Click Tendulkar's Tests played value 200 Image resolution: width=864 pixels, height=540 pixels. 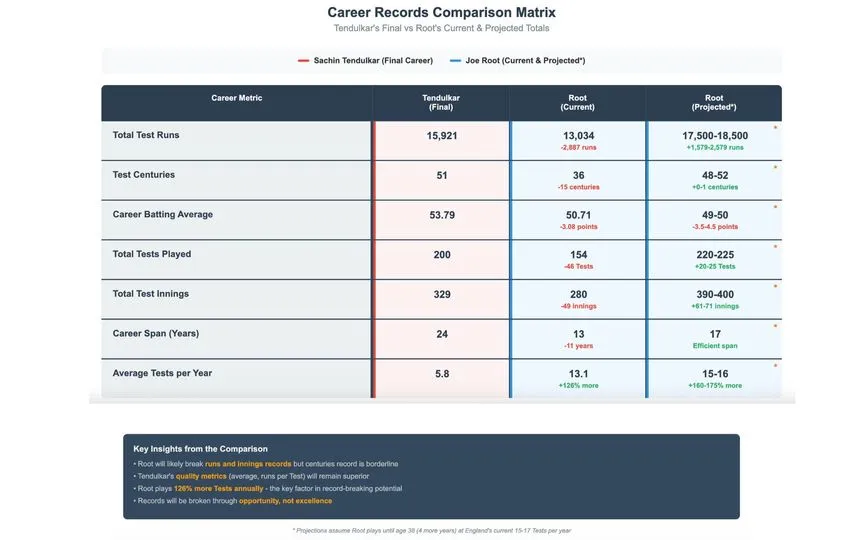pos(442,255)
